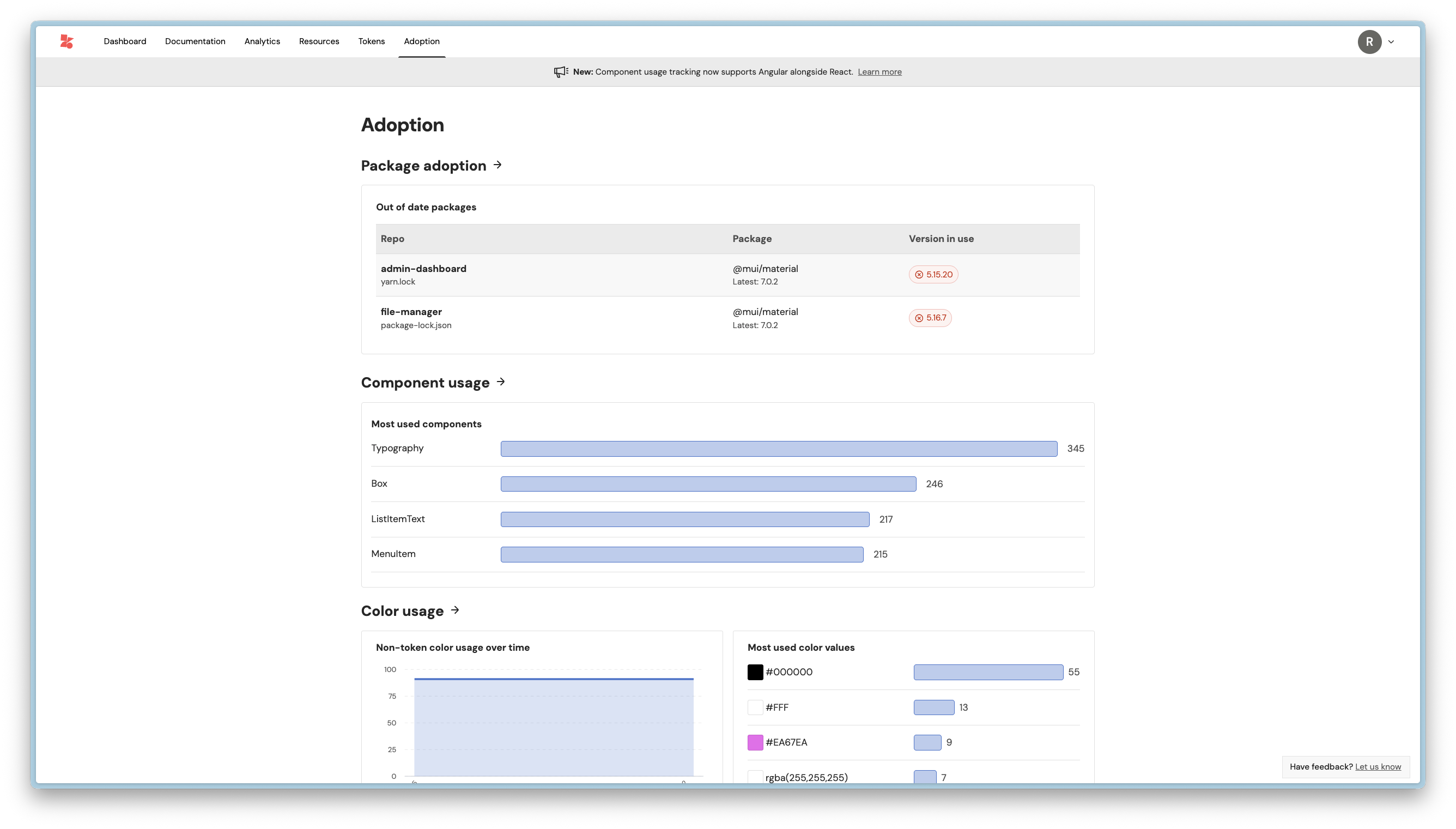Open the Package adoption heading link
Viewport: 1456px width, 829px height.
tap(423, 166)
